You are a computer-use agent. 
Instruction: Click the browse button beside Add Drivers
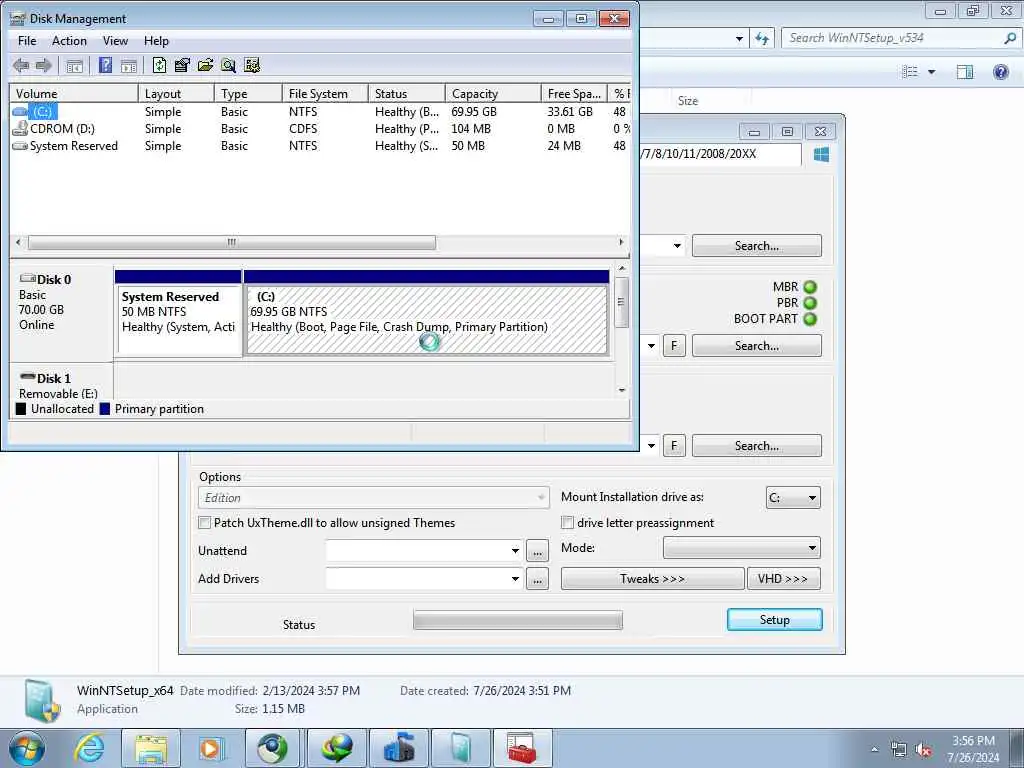tap(537, 579)
